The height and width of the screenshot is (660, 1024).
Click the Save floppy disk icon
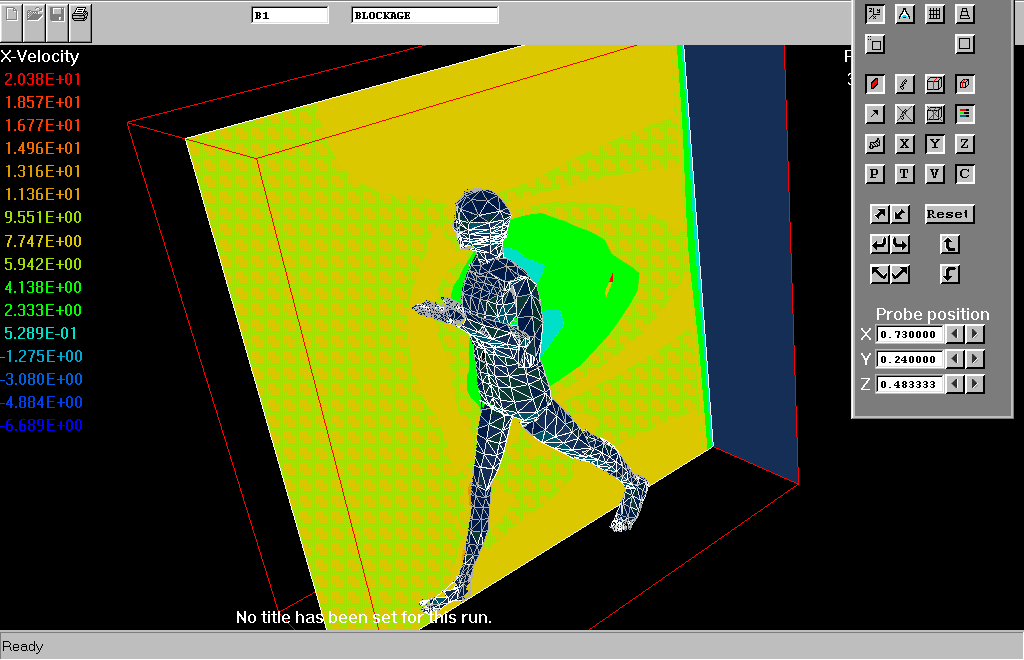click(58, 15)
